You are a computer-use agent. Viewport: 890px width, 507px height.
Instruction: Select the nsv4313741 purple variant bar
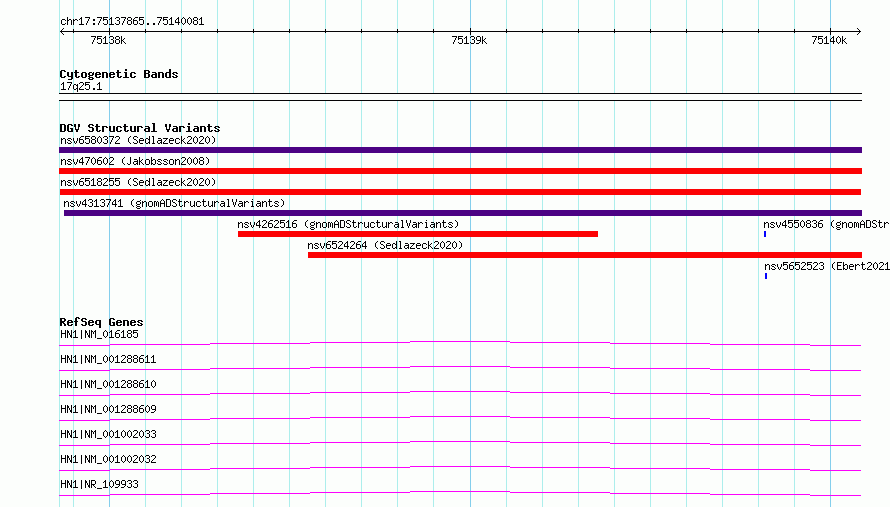(463, 213)
